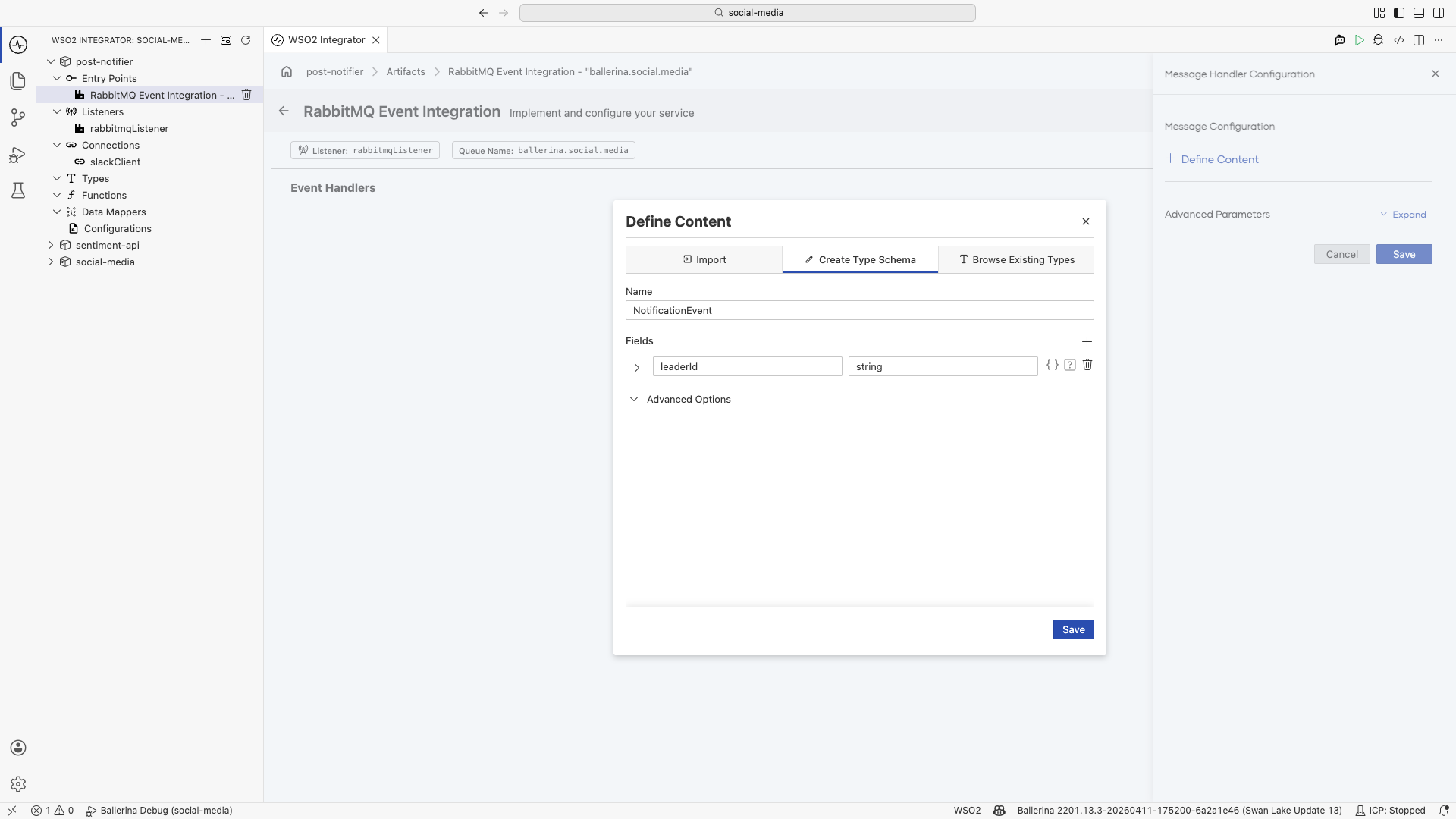
Task: Open the Accounts icon in activity bar
Action: tap(18, 748)
